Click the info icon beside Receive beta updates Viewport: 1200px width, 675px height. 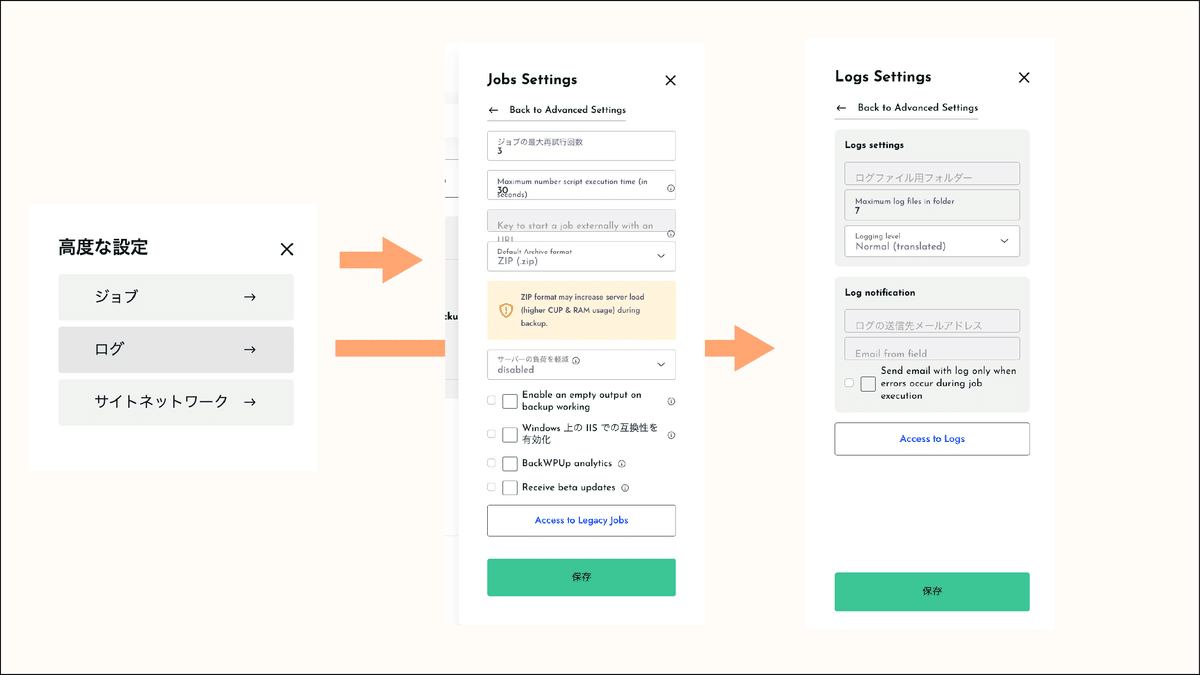[x=625, y=487]
